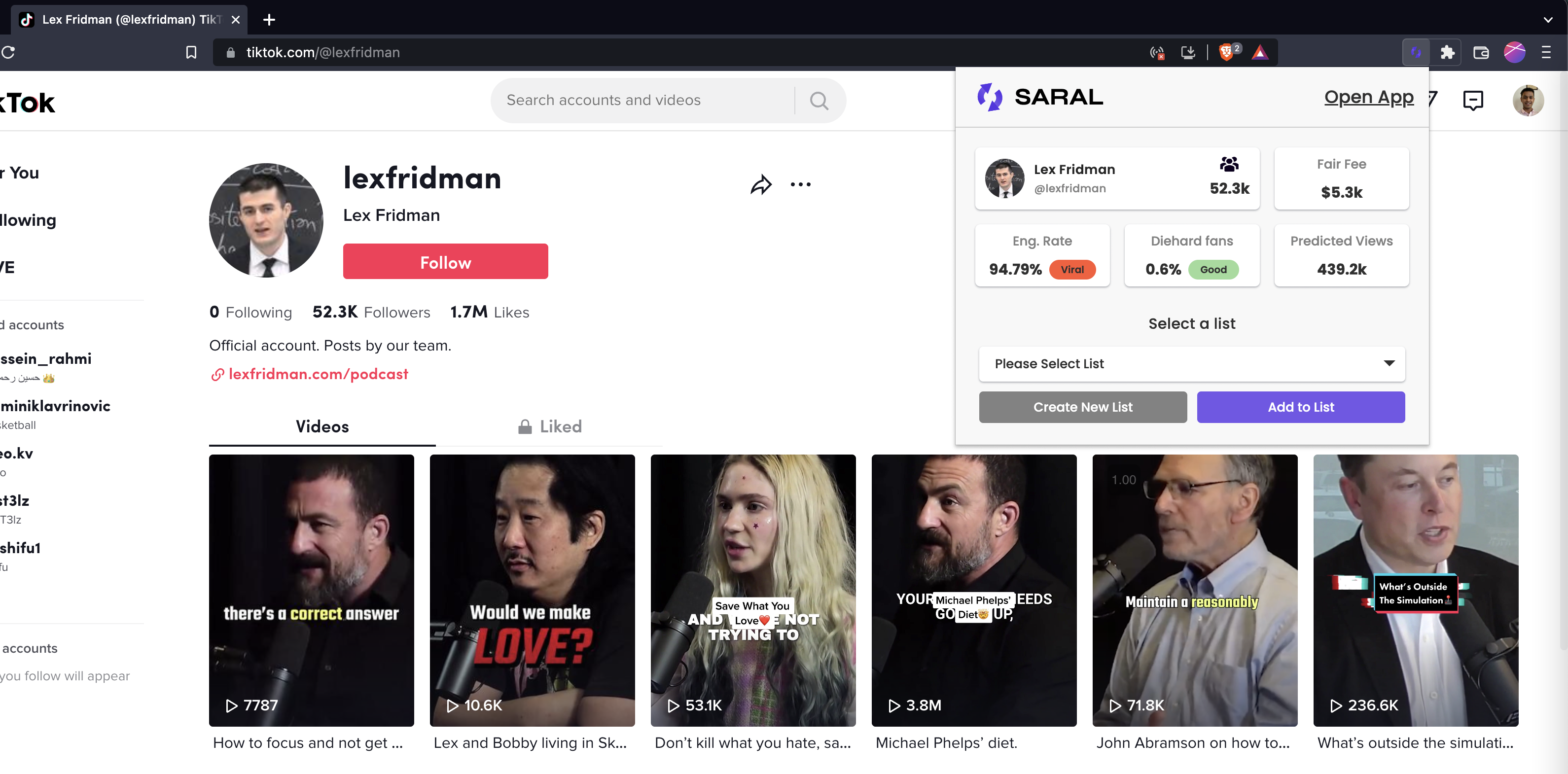
Task: Click the Viral engagement rate badge
Action: [1072, 270]
